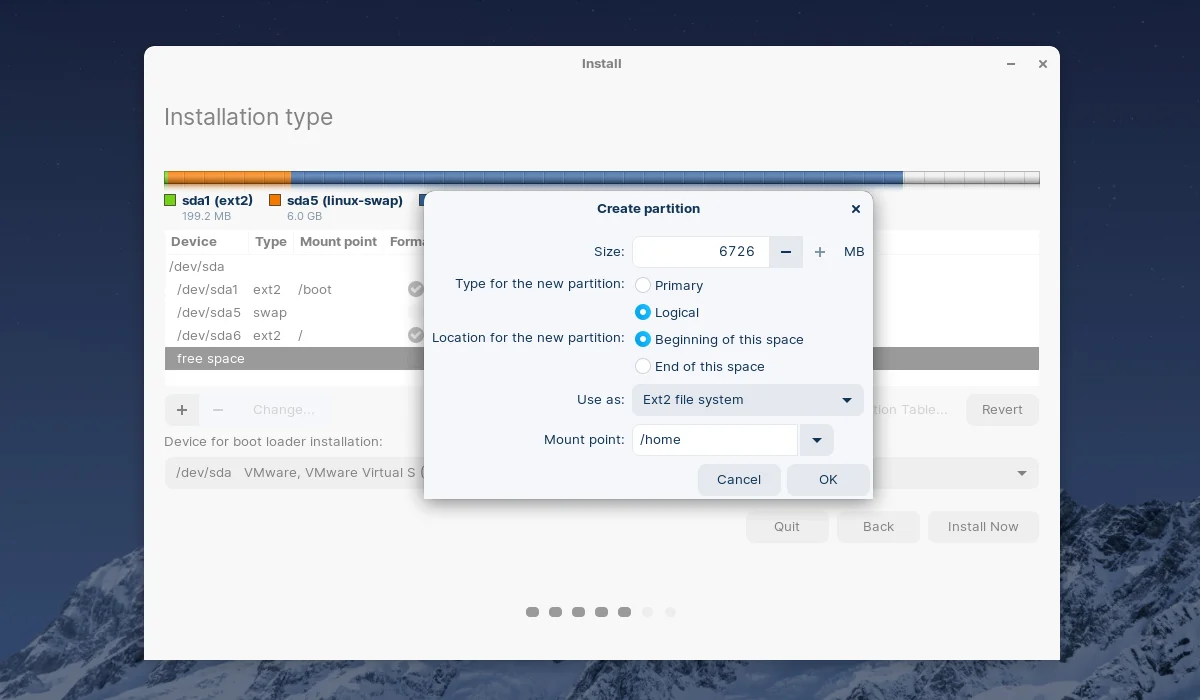Click the Quit button
Viewport: 1200px width, 700px height.
click(x=787, y=527)
